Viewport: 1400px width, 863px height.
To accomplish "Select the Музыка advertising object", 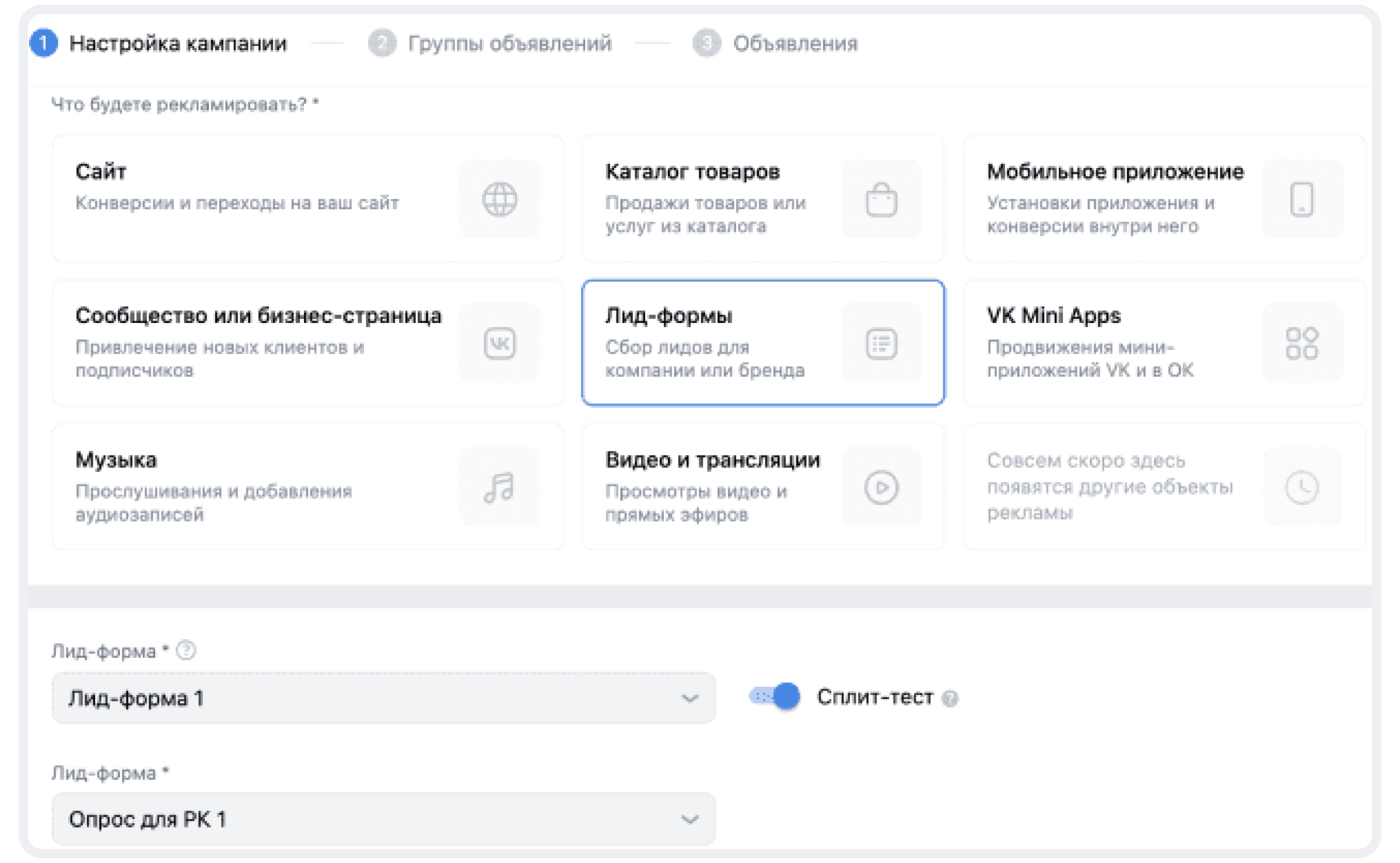I will pos(308,486).
